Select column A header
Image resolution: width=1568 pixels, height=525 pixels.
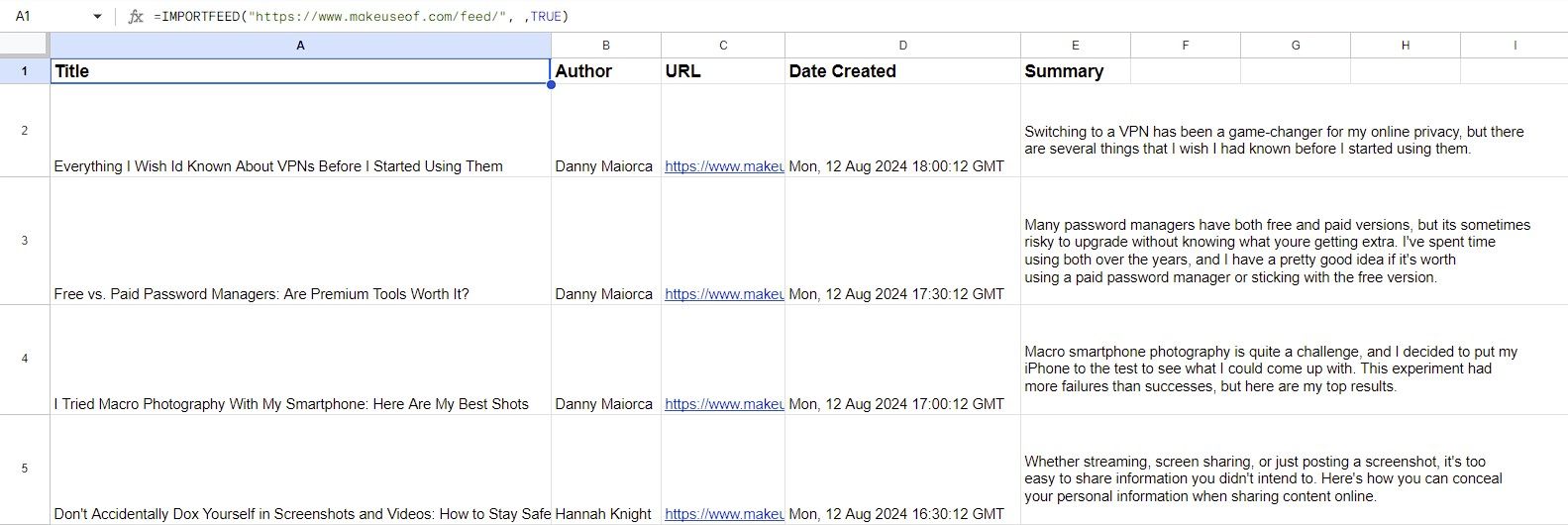point(300,46)
